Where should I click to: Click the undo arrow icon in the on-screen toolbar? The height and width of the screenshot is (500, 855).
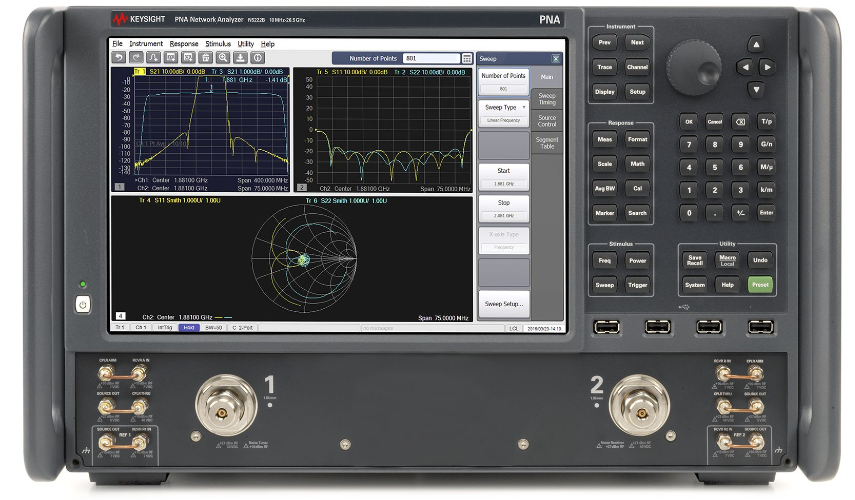119,57
